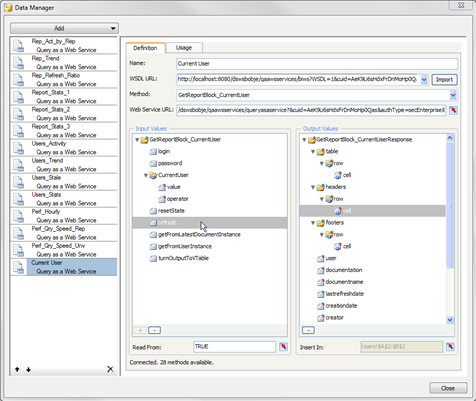Image resolution: width=476 pixels, height=401 pixels.
Task: Click the Name input field
Action: [317, 64]
